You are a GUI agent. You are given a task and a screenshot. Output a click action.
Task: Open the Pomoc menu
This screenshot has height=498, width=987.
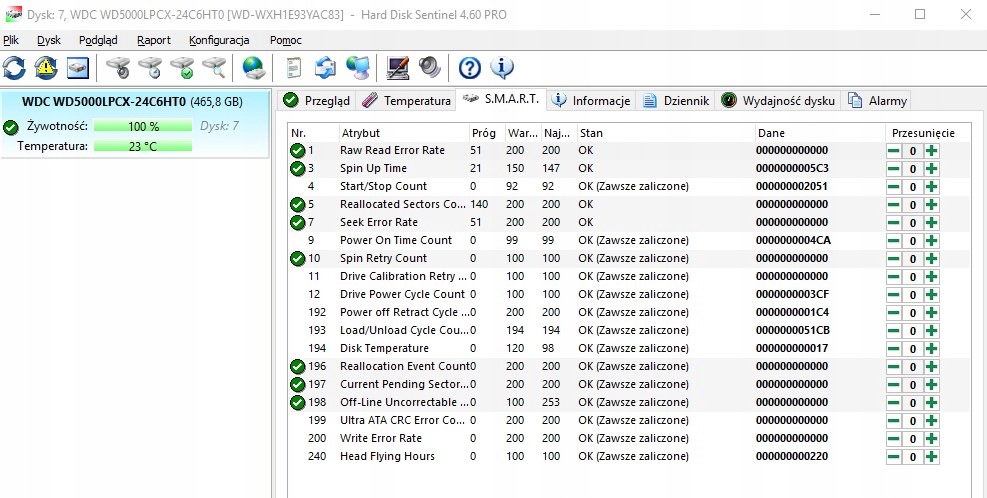(x=286, y=40)
